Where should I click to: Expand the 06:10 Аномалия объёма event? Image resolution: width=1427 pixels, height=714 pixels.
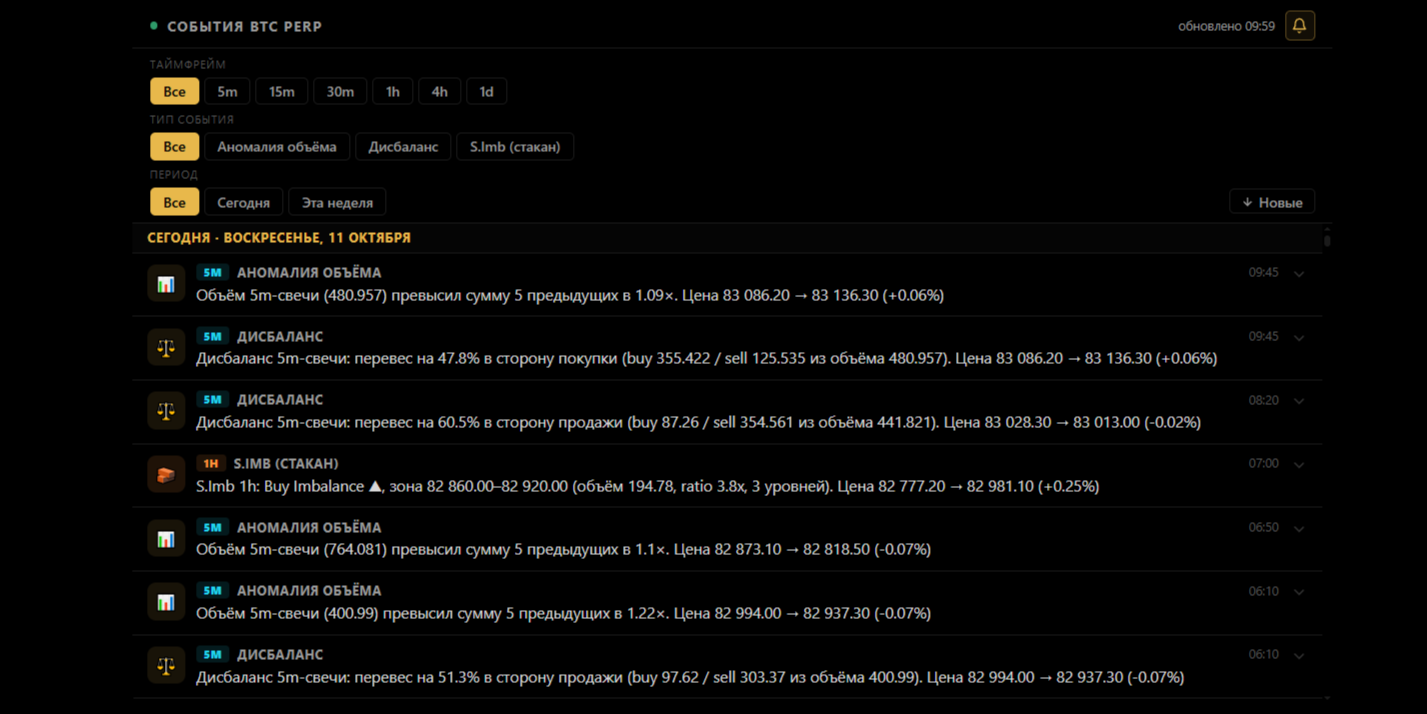click(x=1299, y=592)
